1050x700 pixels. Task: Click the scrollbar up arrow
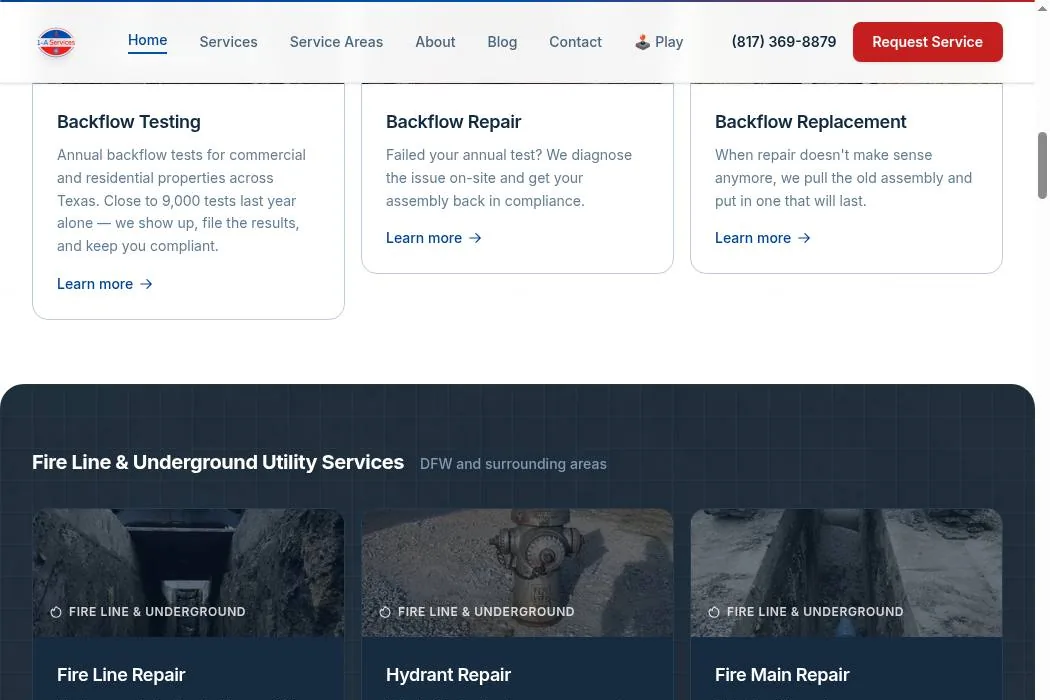(x=1042, y=8)
